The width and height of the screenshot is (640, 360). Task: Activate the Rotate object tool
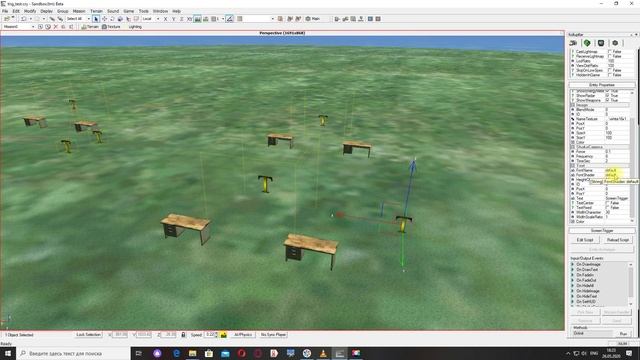[x=112, y=19]
